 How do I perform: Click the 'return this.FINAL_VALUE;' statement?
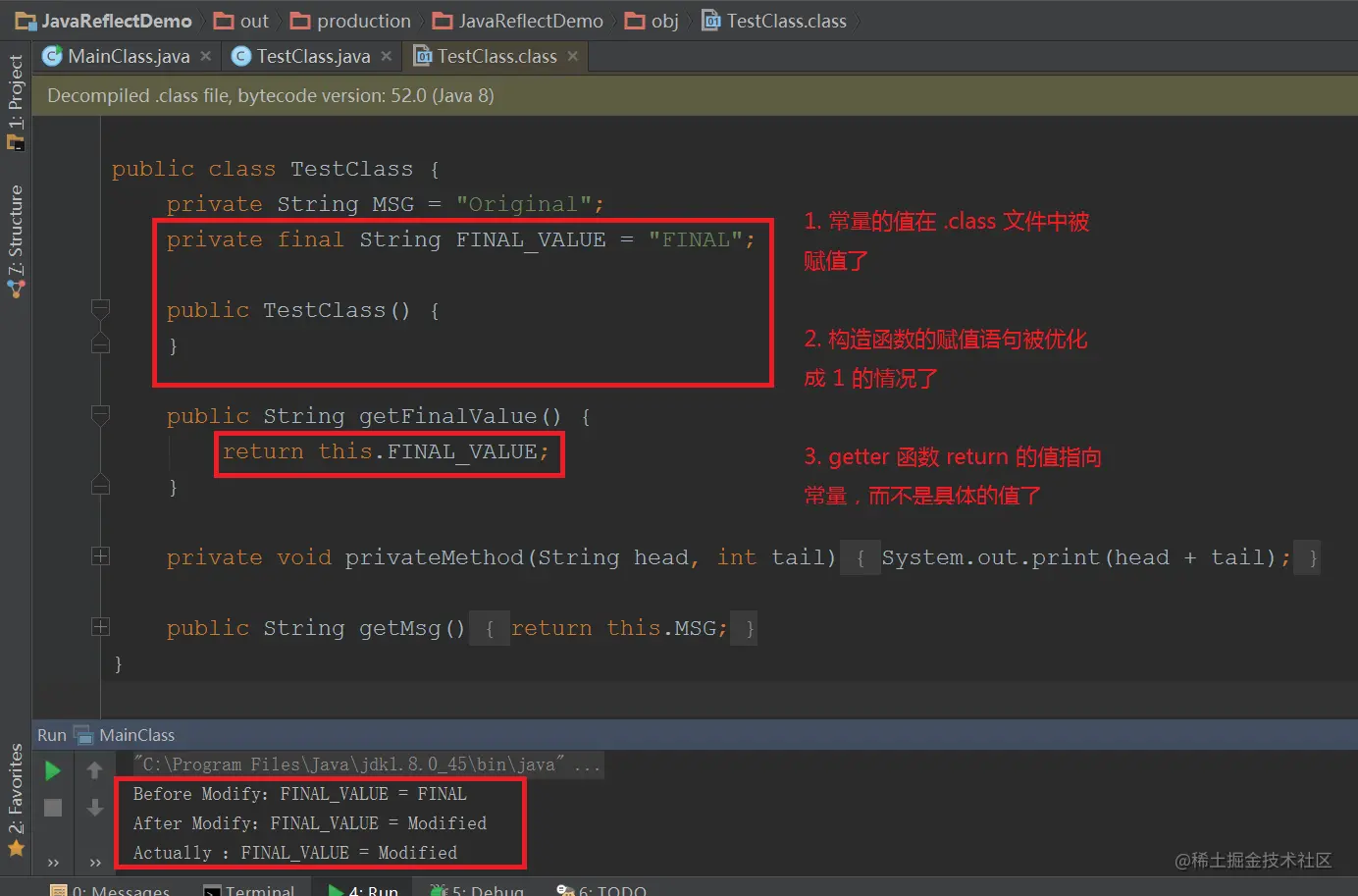click(386, 451)
